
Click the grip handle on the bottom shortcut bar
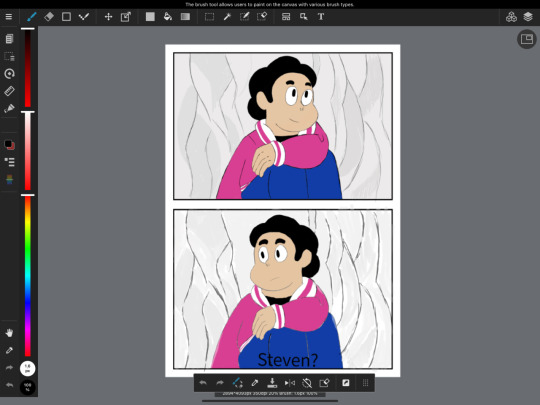tap(365, 383)
